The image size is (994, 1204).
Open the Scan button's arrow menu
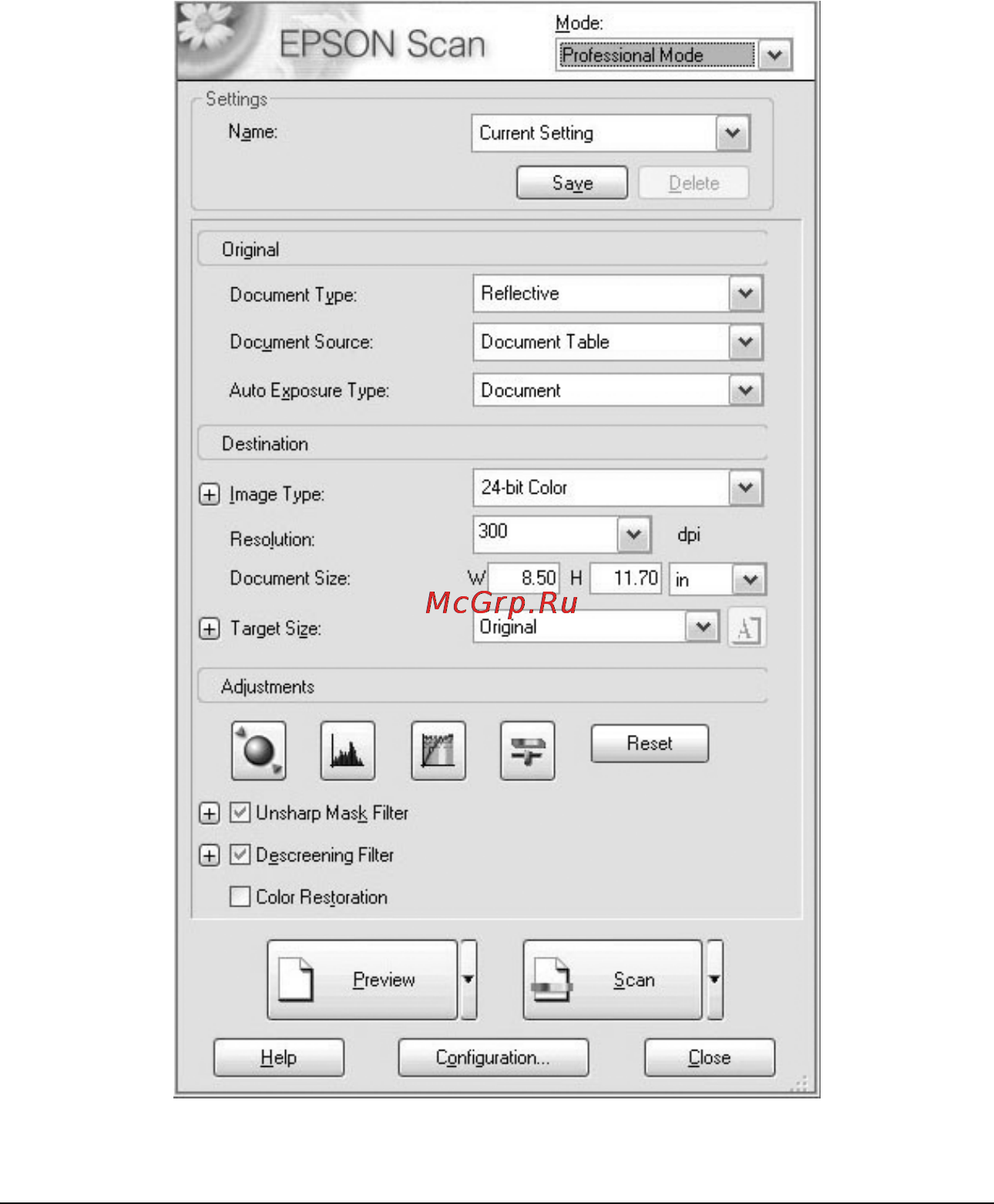715,980
